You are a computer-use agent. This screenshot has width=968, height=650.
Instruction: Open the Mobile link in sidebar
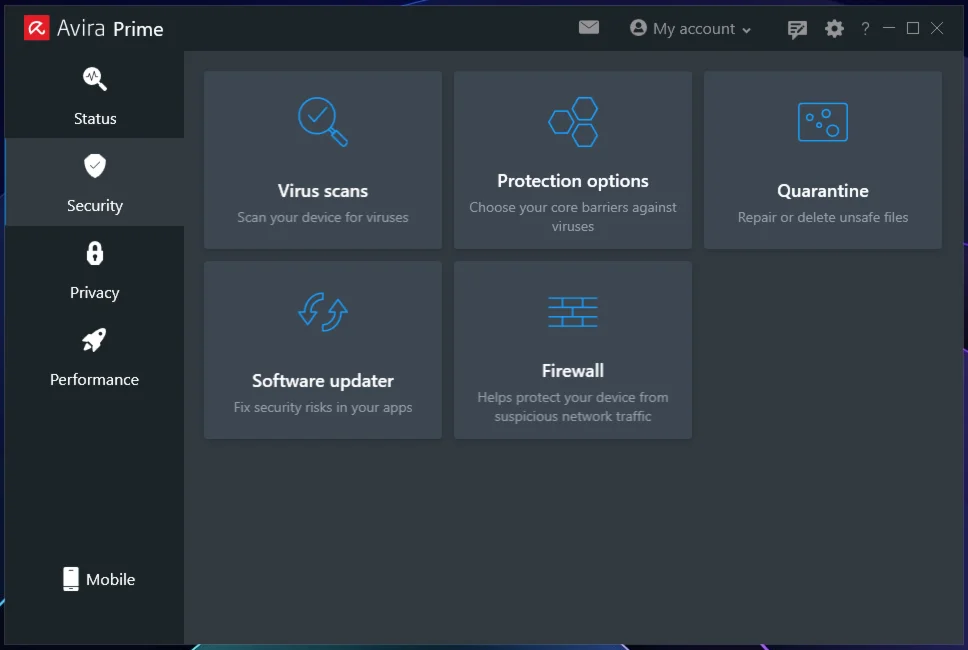coord(99,579)
